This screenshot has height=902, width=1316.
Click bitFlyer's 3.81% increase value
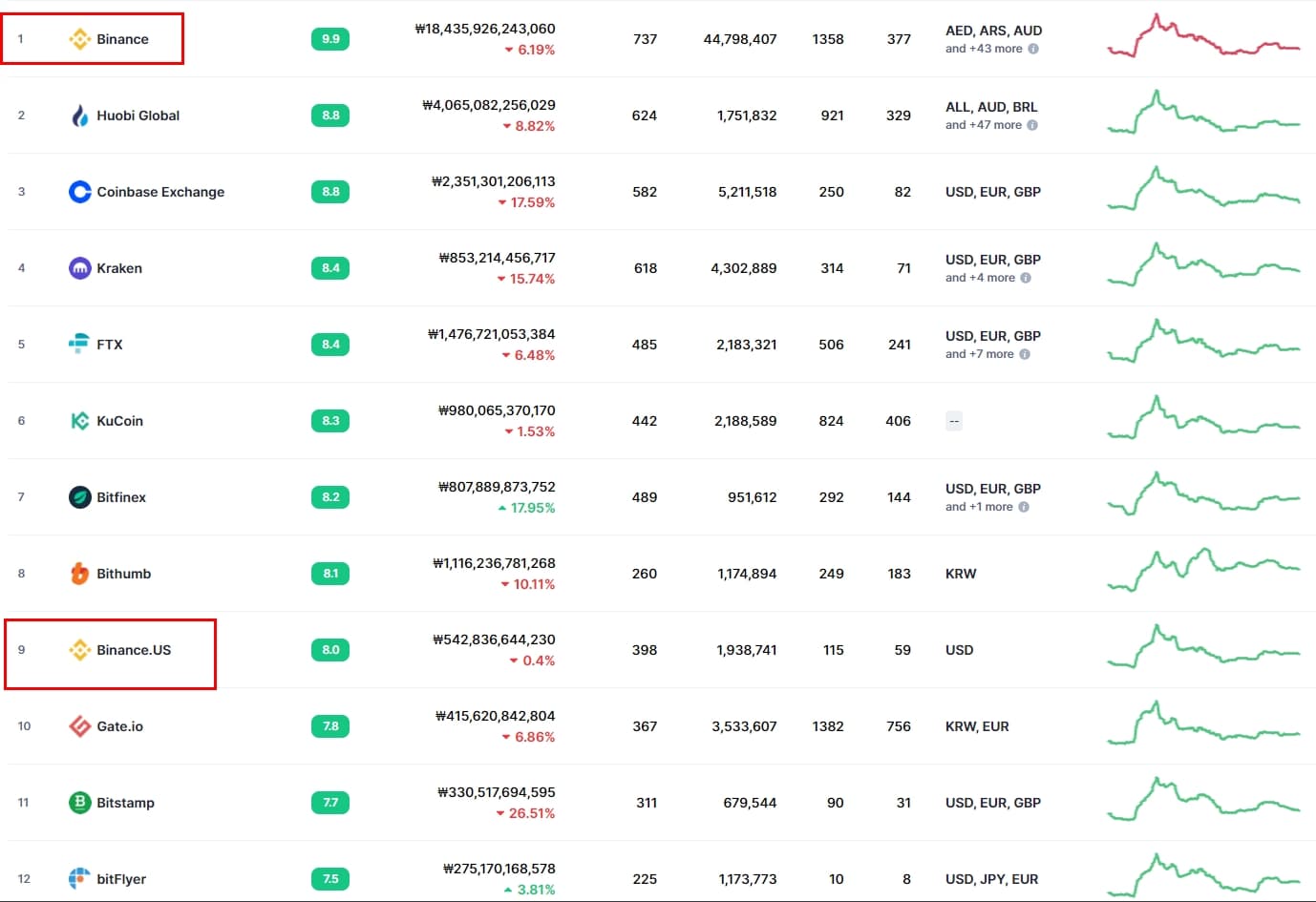pyautogui.click(x=529, y=890)
